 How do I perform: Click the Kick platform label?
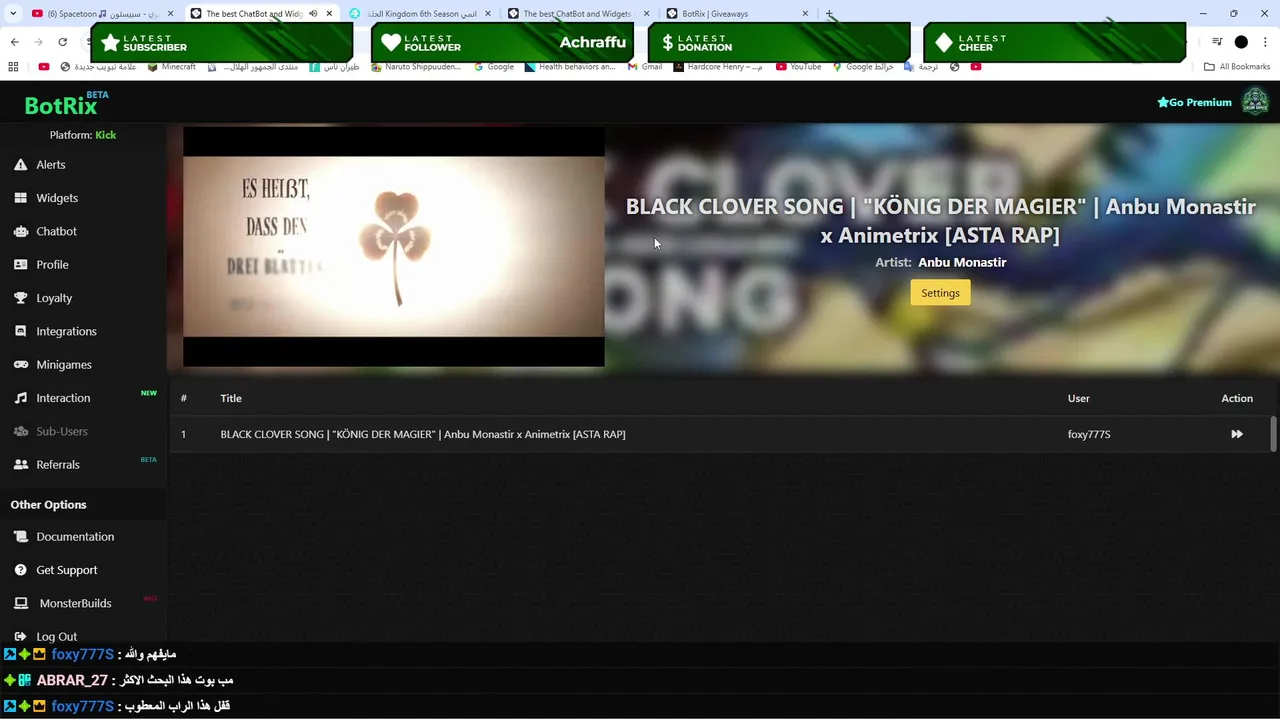(106, 135)
